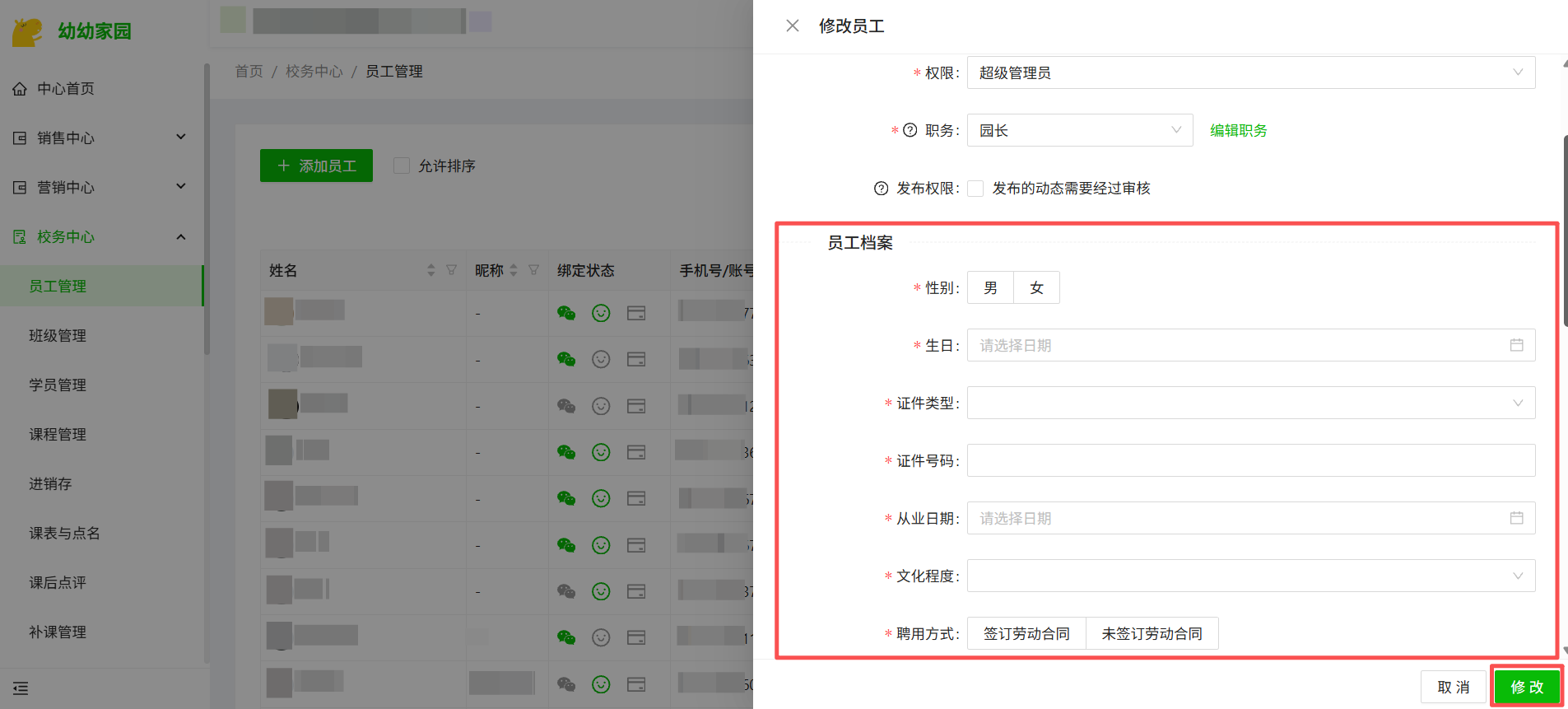1568x709 pixels.
Task: Click the help icon beside 职务 label
Action: pyautogui.click(x=910, y=130)
